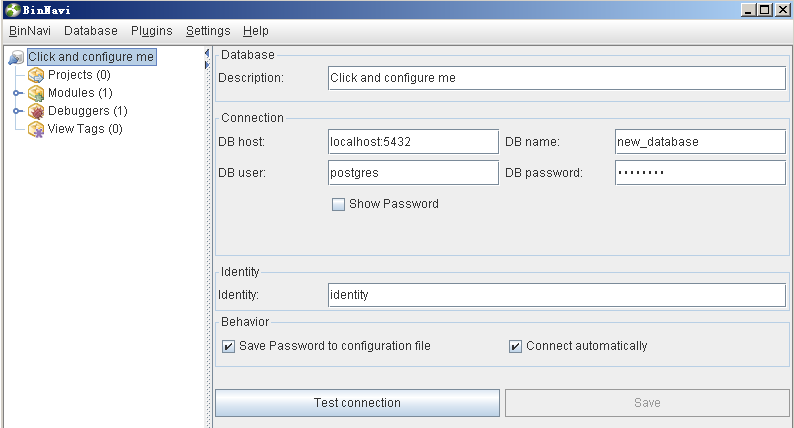Expand the Debuggers (1) tree node
This screenshot has height=428, width=794.
pyautogui.click(x=17, y=110)
